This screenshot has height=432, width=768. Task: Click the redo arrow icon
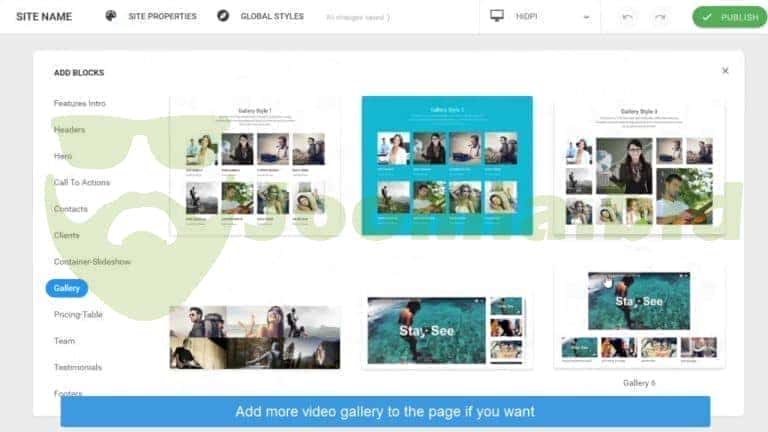click(x=659, y=17)
